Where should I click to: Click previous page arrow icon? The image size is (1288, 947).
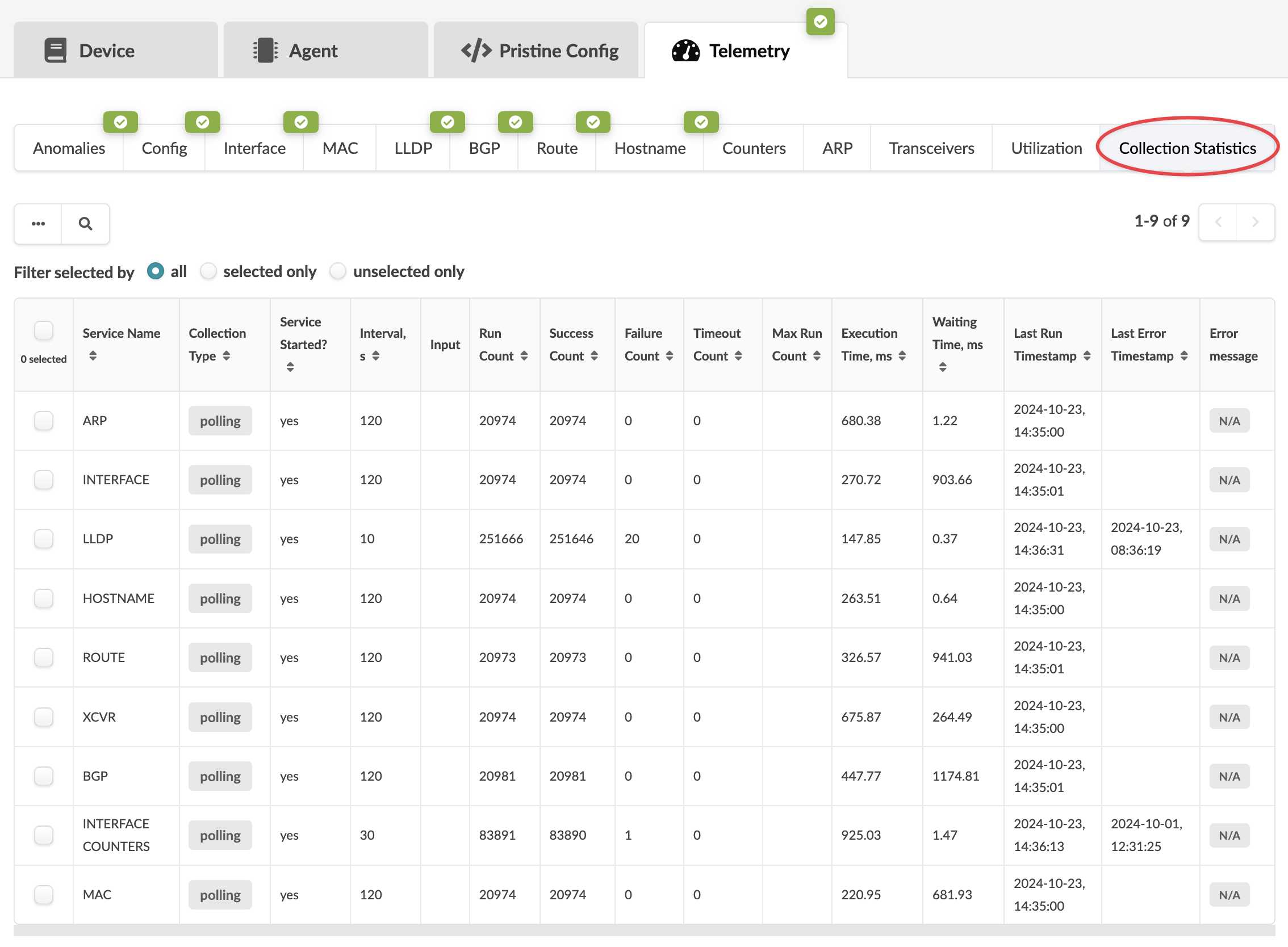tap(1218, 222)
